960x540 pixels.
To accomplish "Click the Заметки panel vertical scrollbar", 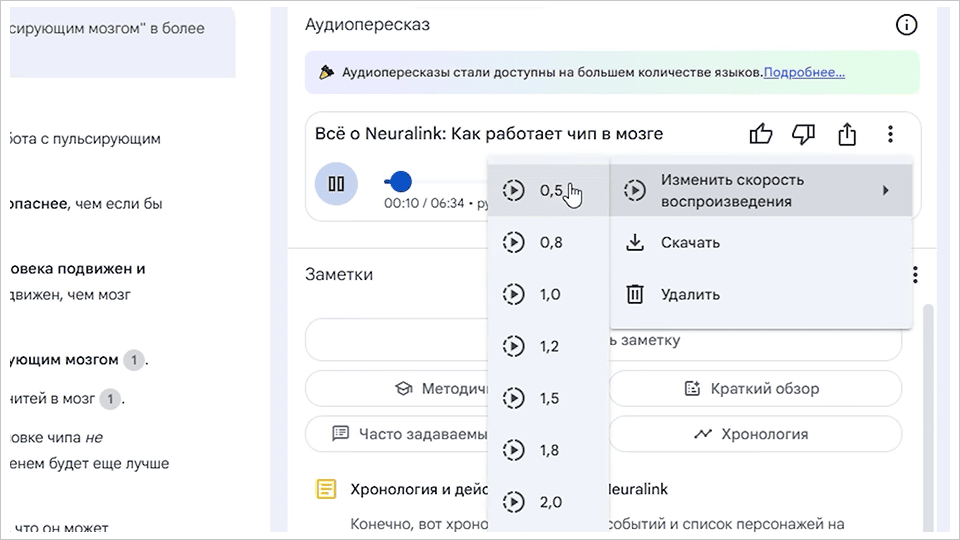I will (x=928, y=416).
